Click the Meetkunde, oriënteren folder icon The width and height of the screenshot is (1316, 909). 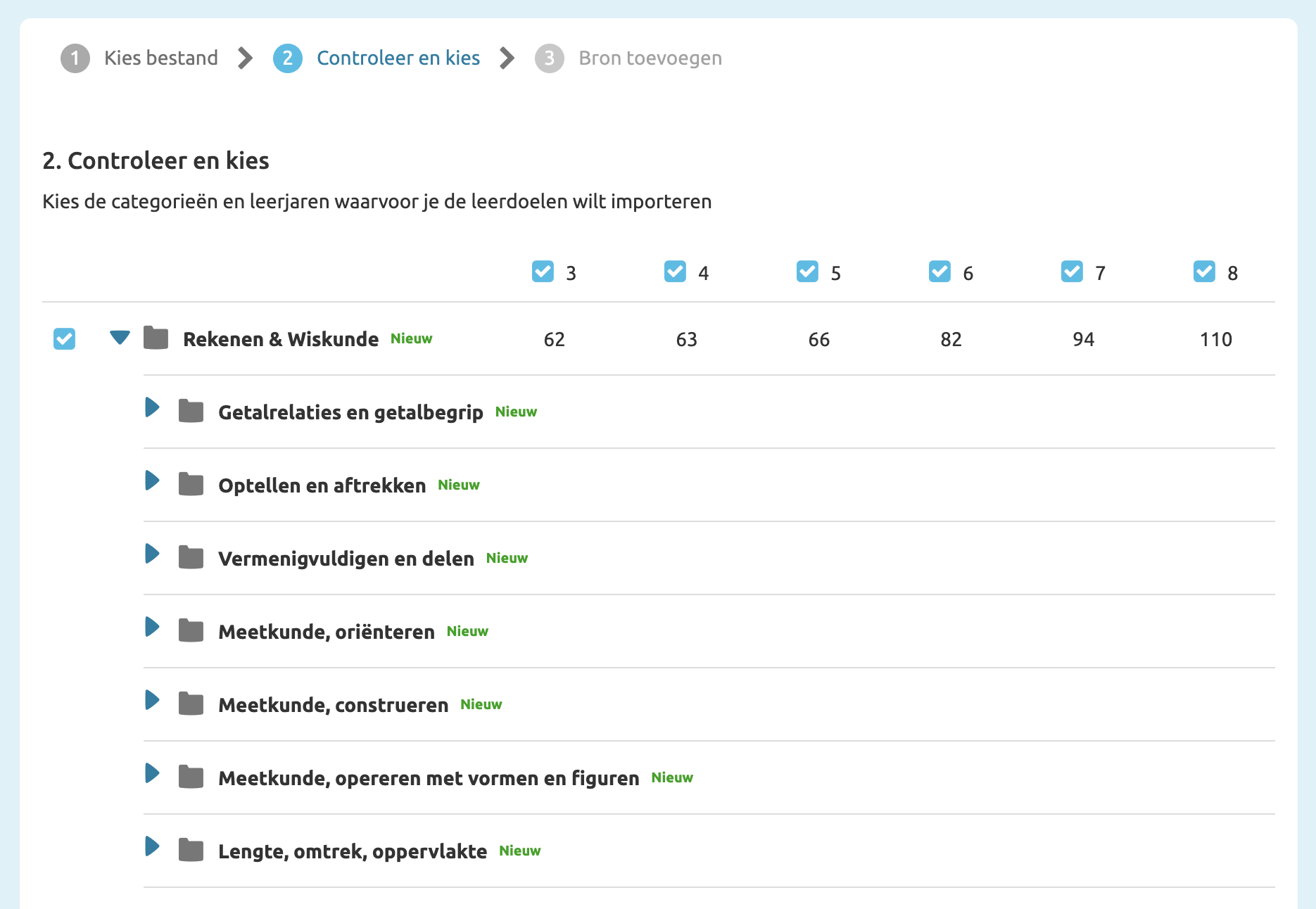tap(190, 631)
